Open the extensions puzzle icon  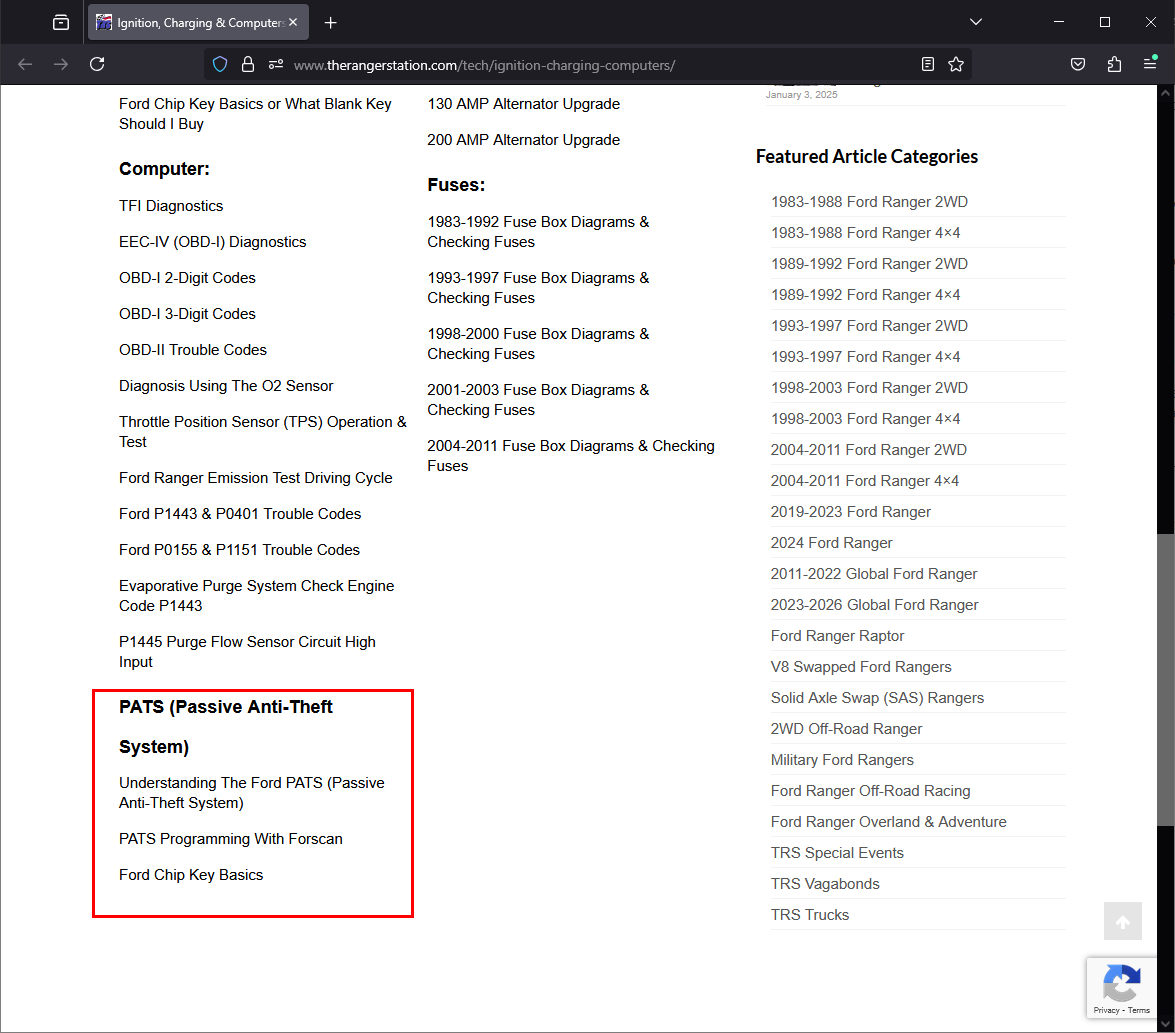1114,64
